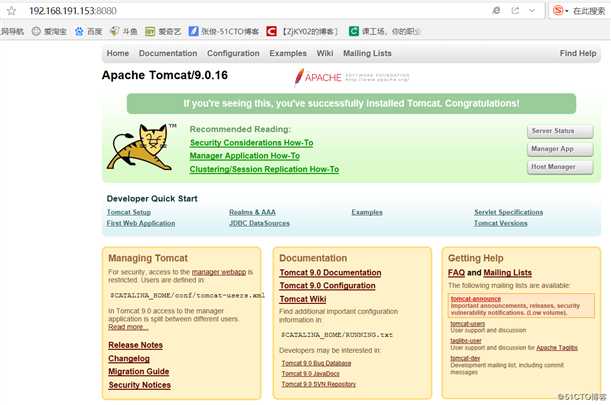Viewport: 611px width, 405px height.
Task: Expand the address bar history dropdown arrow
Action: point(532,11)
